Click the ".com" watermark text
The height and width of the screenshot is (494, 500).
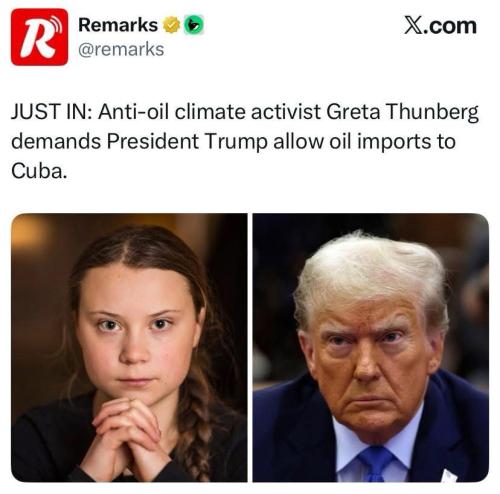[x=450, y=27]
